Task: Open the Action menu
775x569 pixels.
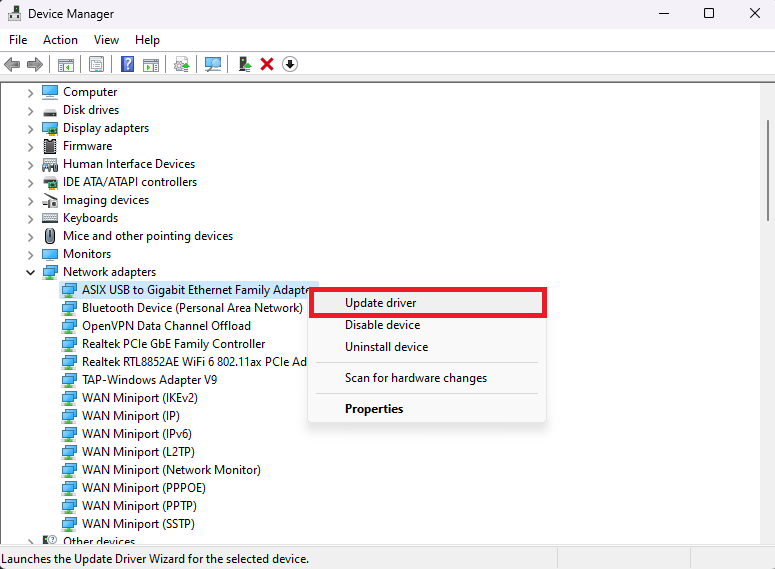Action: pyautogui.click(x=60, y=40)
